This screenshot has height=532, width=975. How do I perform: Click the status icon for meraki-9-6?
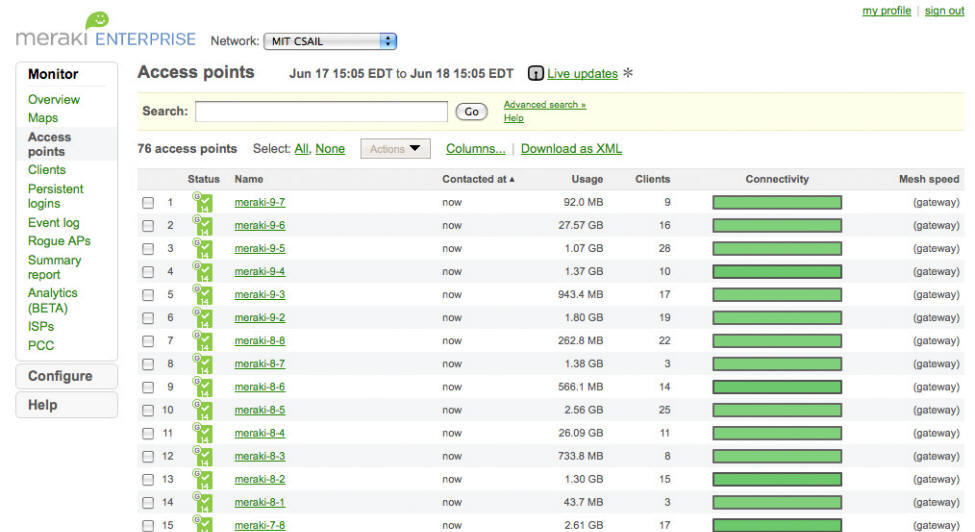tap(203, 225)
